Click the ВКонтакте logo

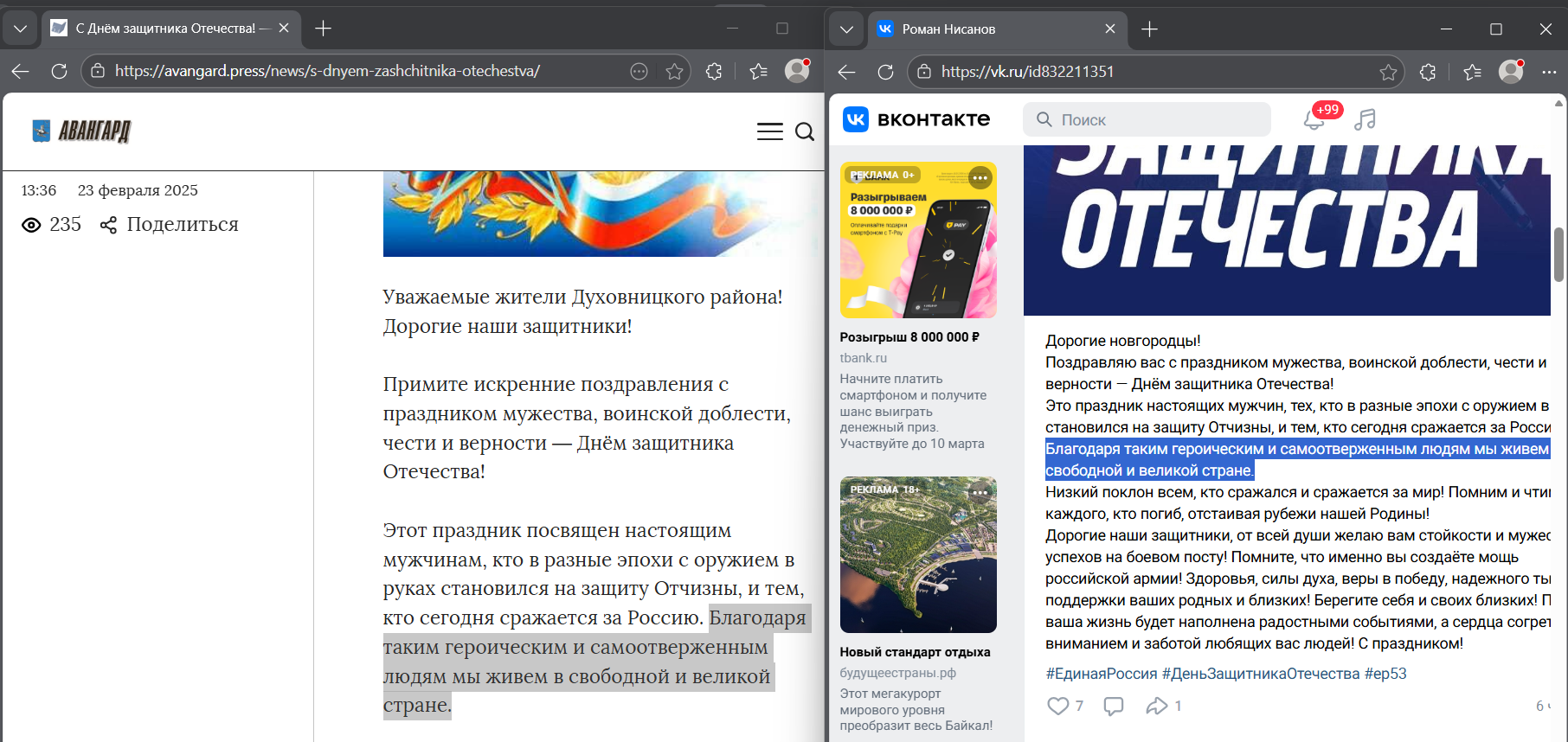pyautogui.click(x=916, y=119)
